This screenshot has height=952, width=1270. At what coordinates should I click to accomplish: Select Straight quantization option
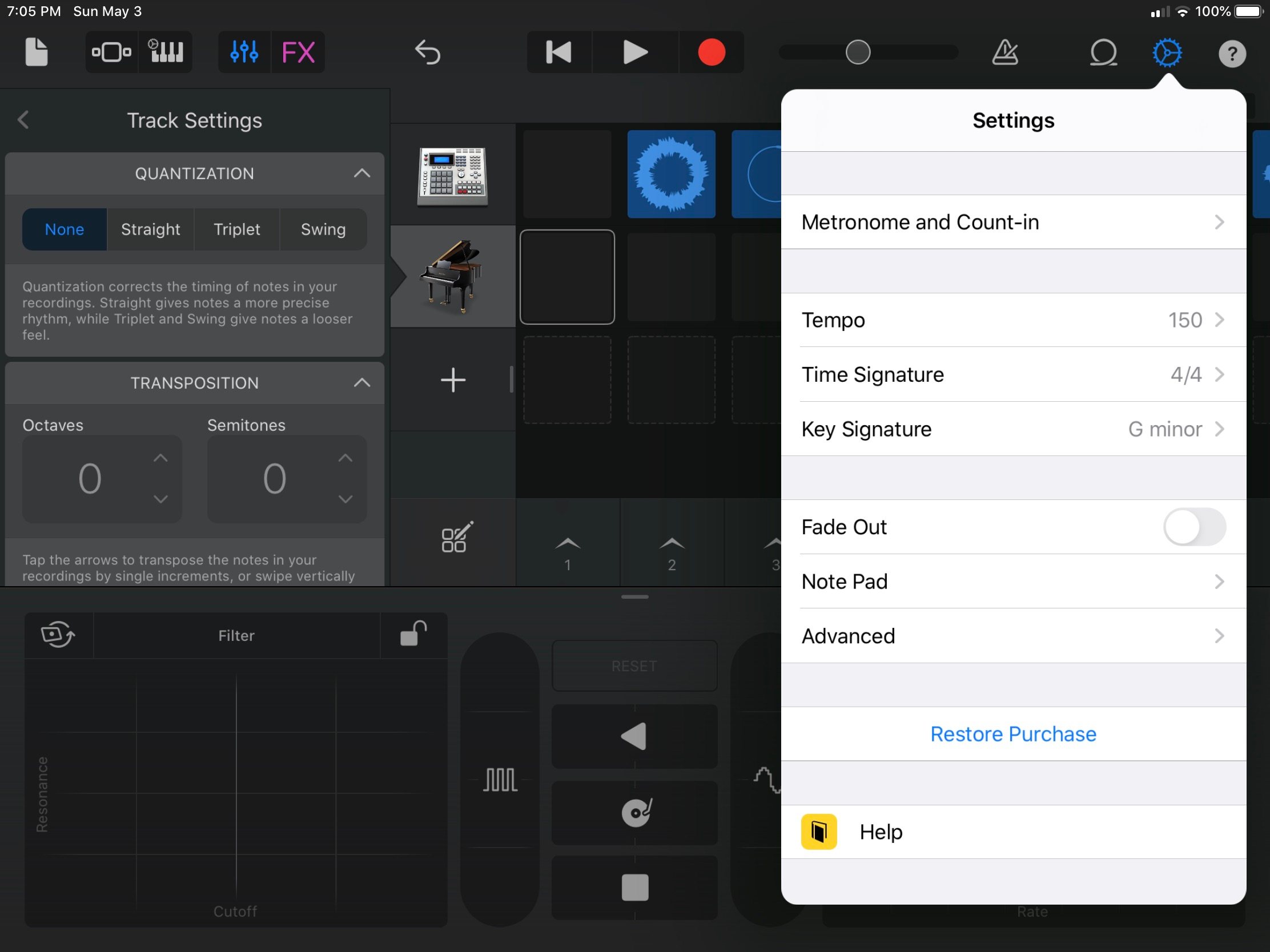coord(150,229)
